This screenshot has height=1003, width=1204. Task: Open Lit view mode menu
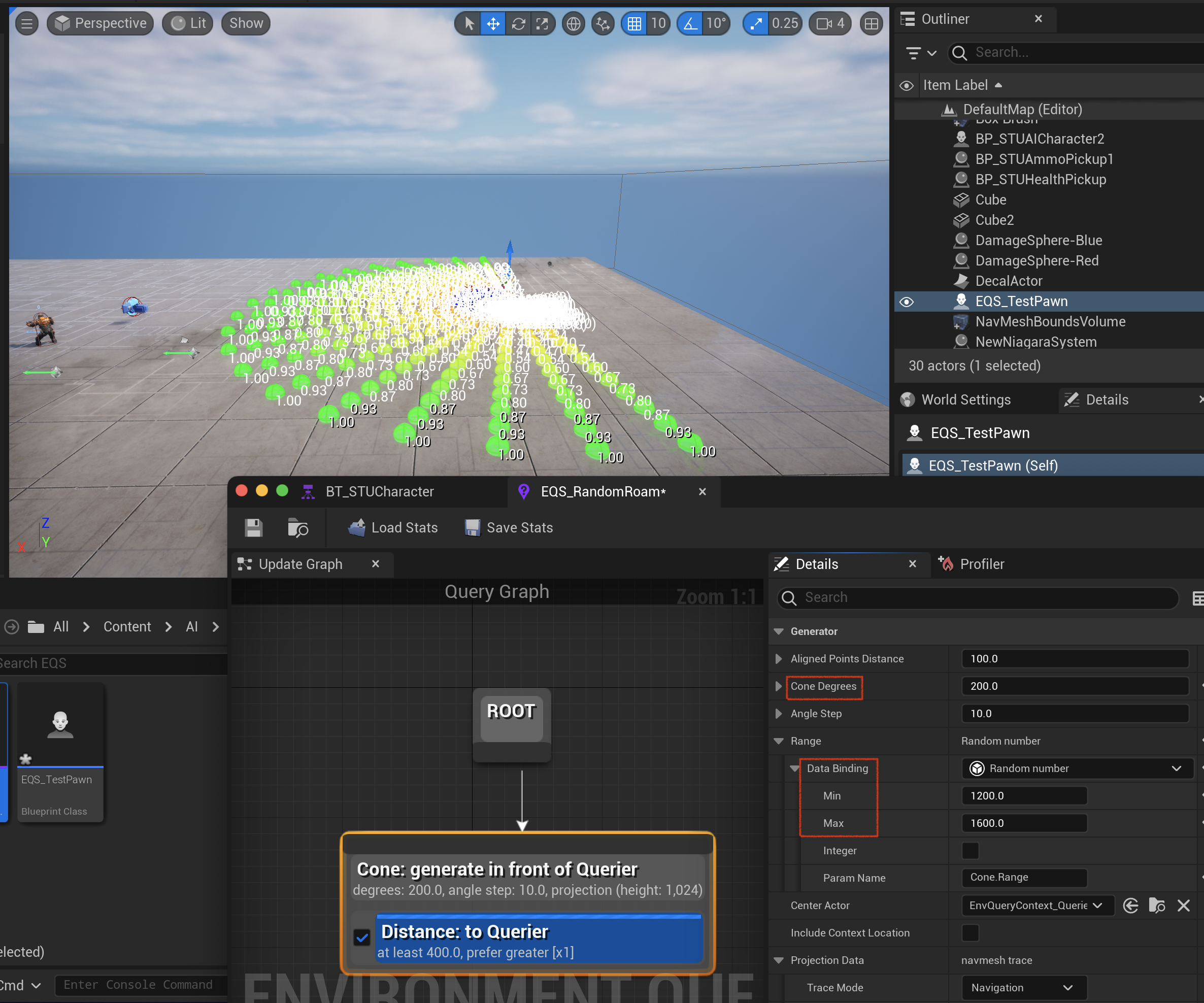point(187,23)
